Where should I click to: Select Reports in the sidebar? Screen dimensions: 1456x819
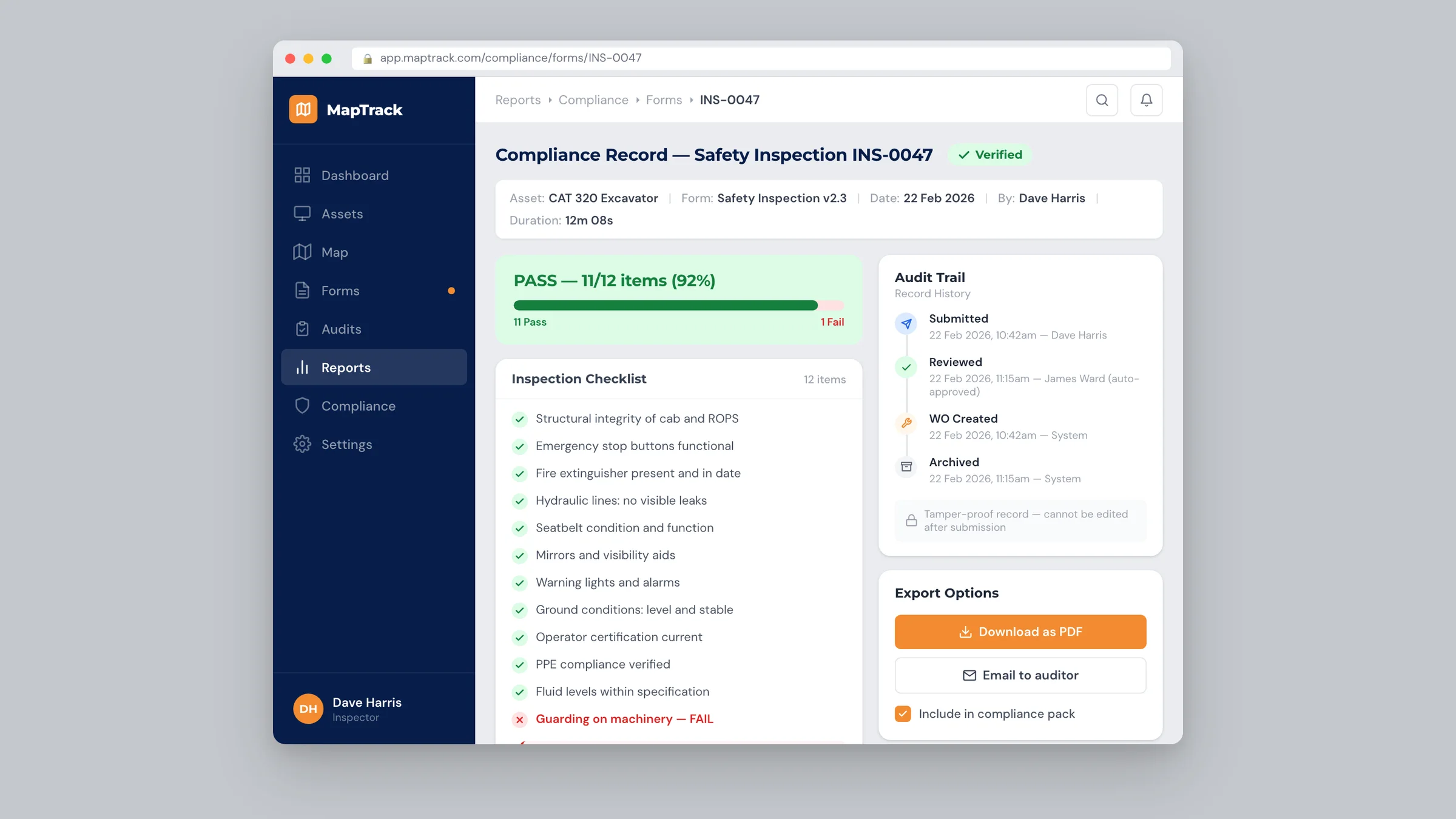(x=374, y=367)
